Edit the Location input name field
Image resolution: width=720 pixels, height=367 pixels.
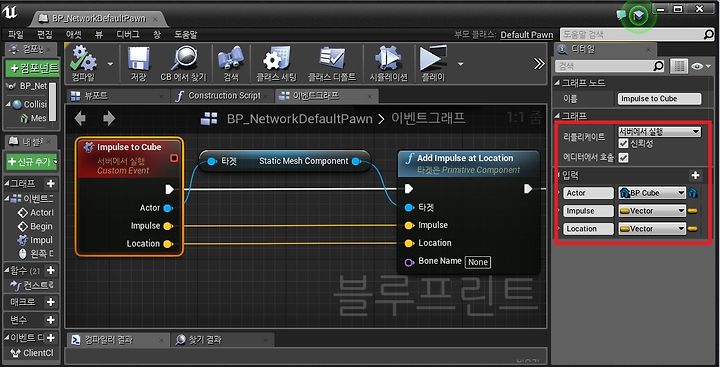pyautogui.click(x=589, y=229)
